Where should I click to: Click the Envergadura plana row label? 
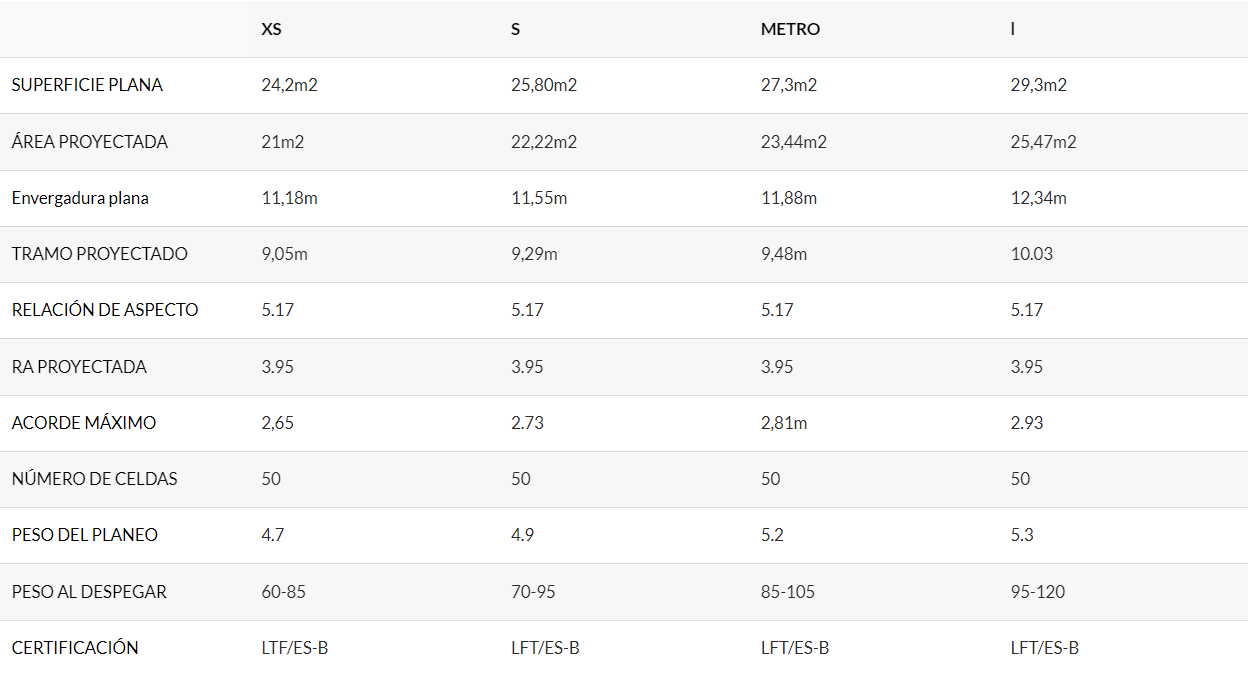80,198
